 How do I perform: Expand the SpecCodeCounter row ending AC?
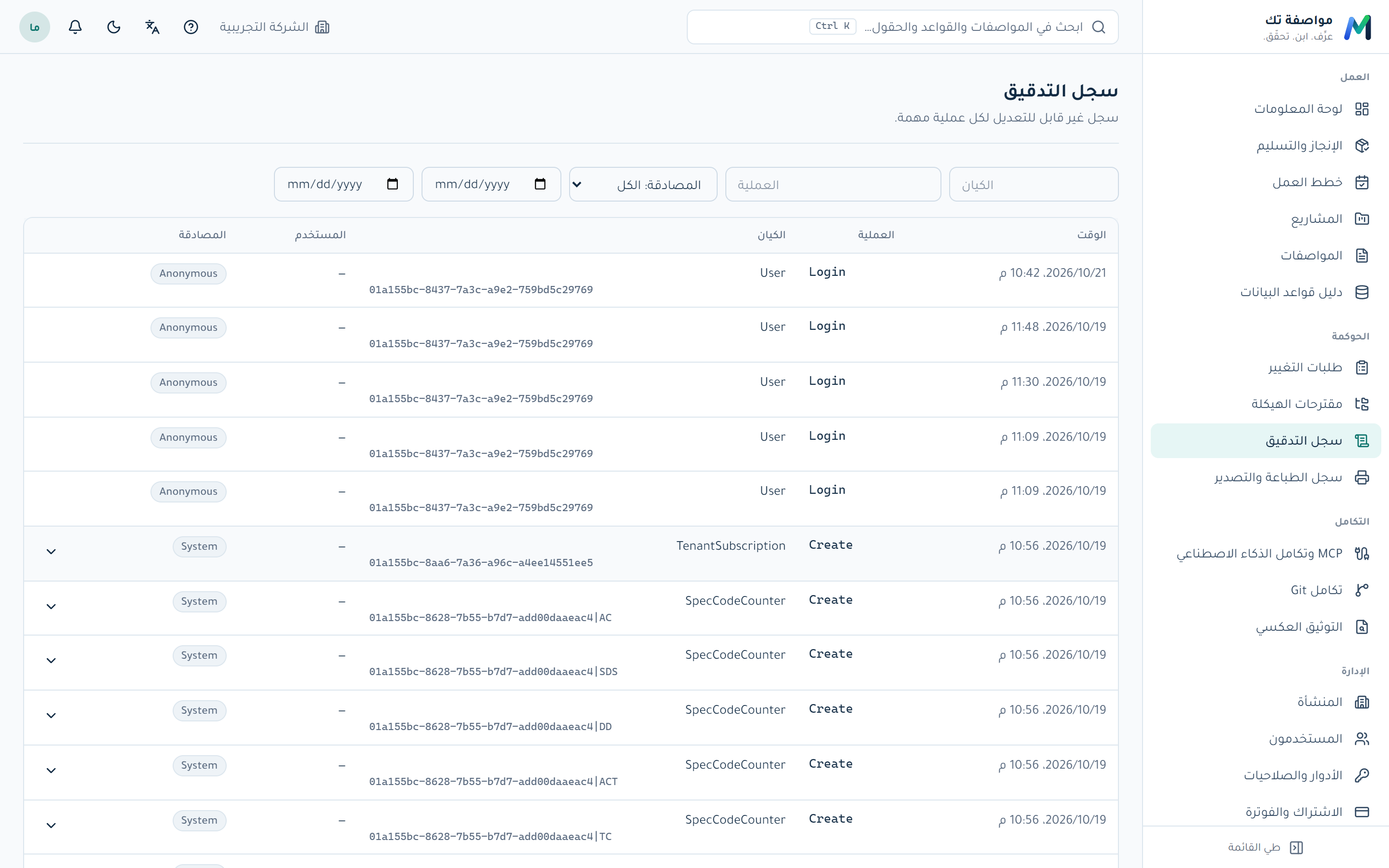51,608
